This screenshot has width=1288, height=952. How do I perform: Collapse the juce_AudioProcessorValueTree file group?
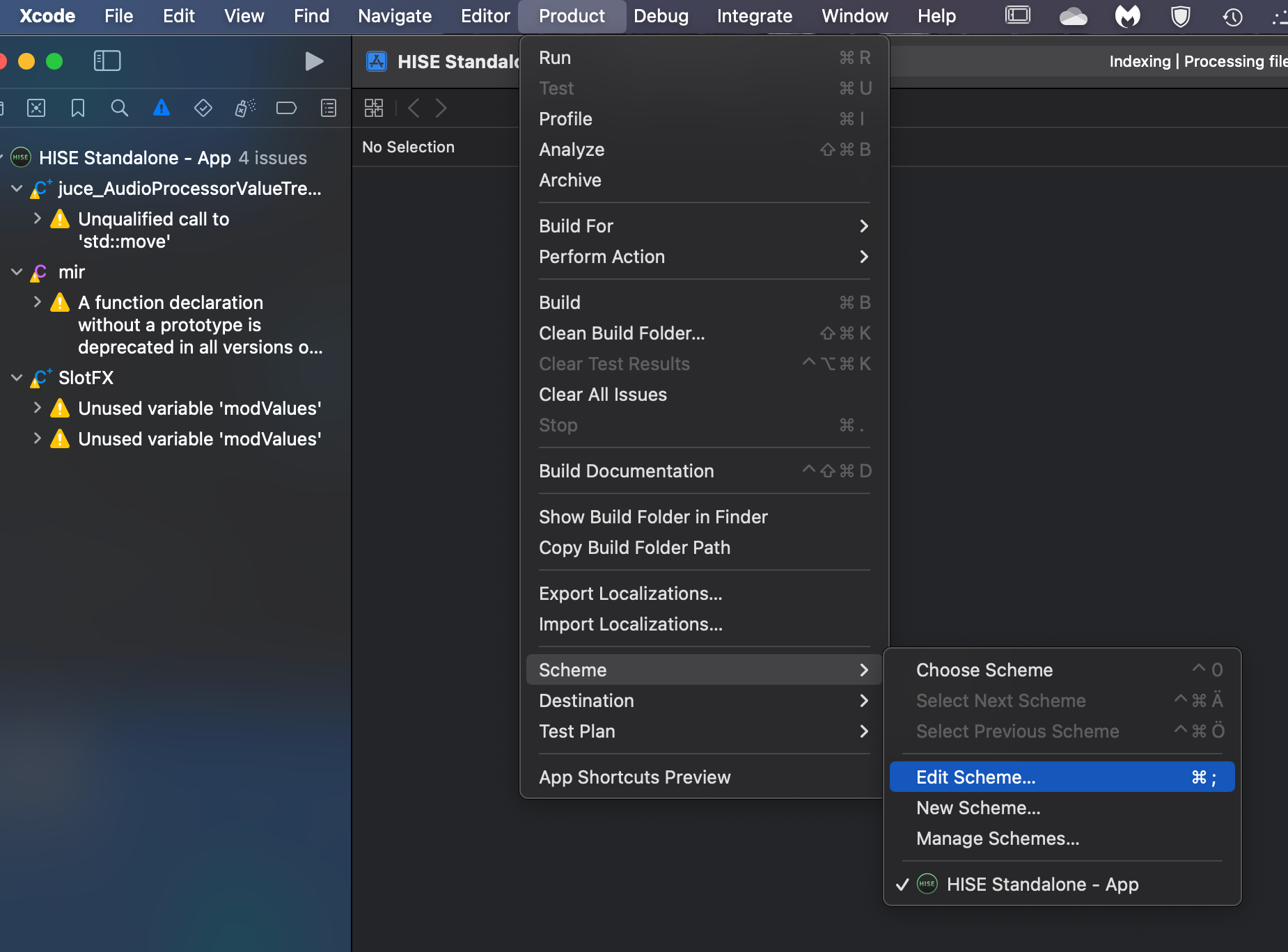pyautogui.click(x=17, y=189)
